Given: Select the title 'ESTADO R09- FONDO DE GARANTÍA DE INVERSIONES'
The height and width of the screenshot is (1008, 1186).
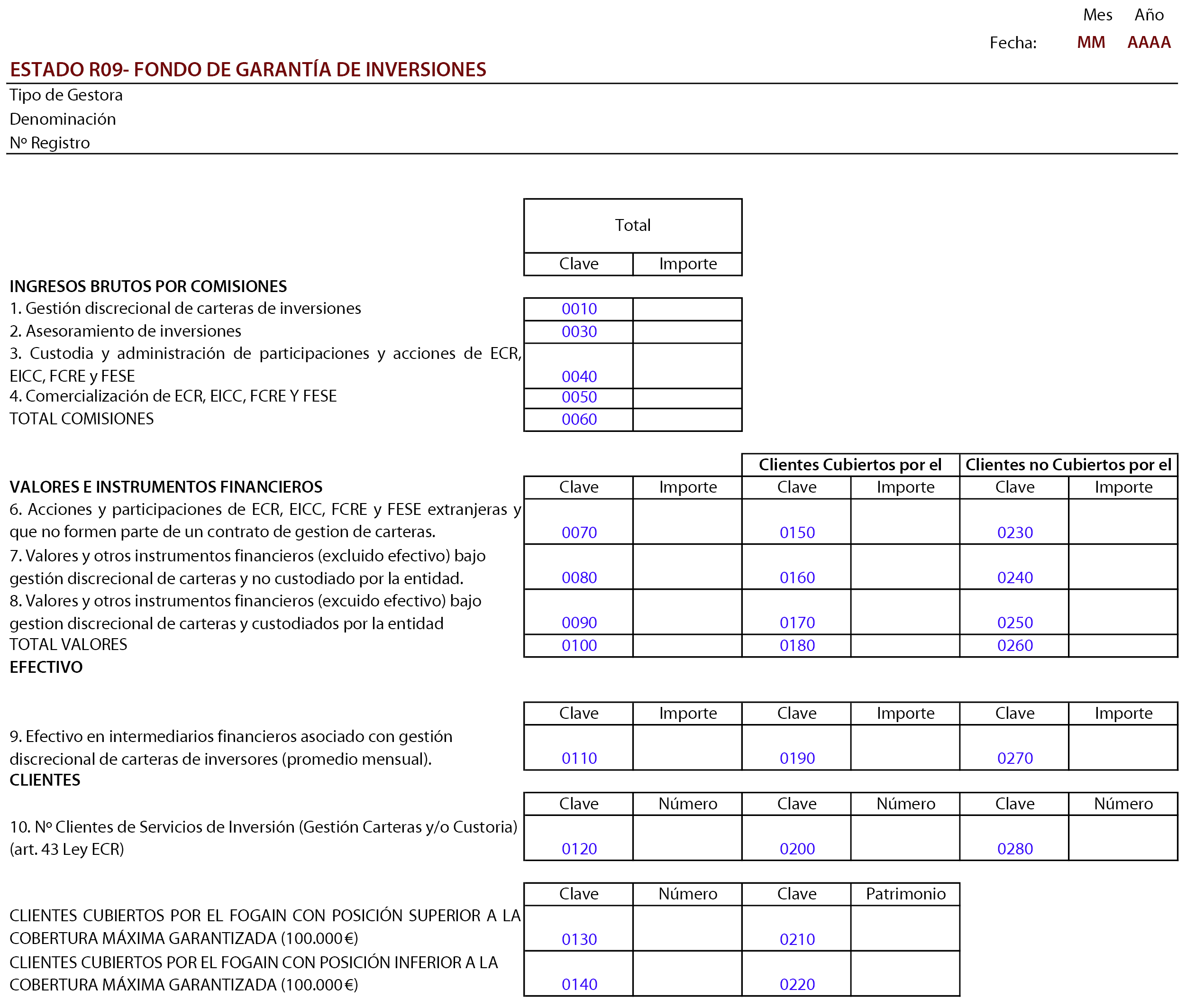Looking at the screenshot, I should 248,70.
